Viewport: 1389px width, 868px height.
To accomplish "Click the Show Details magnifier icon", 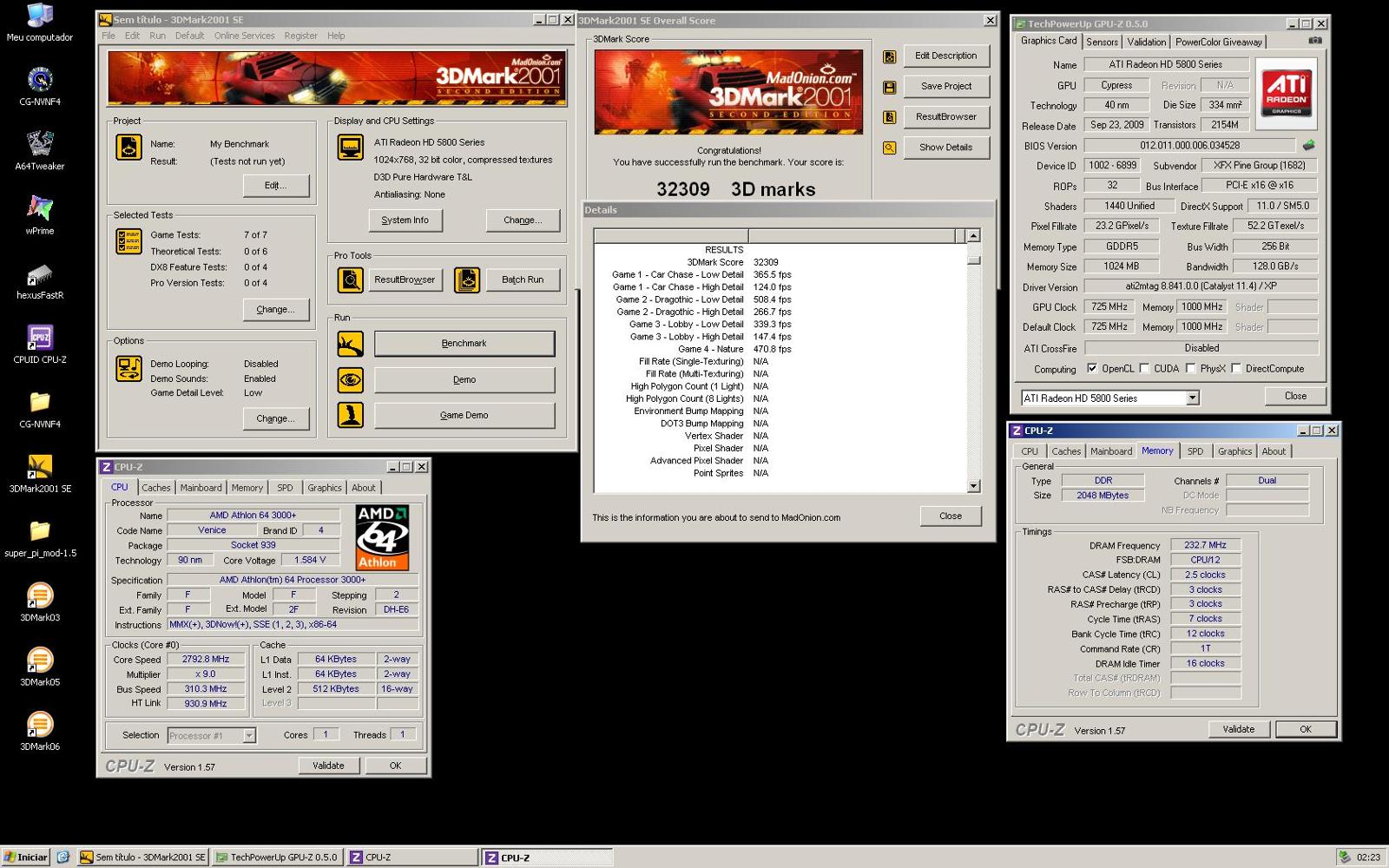I will click(890, 148).
